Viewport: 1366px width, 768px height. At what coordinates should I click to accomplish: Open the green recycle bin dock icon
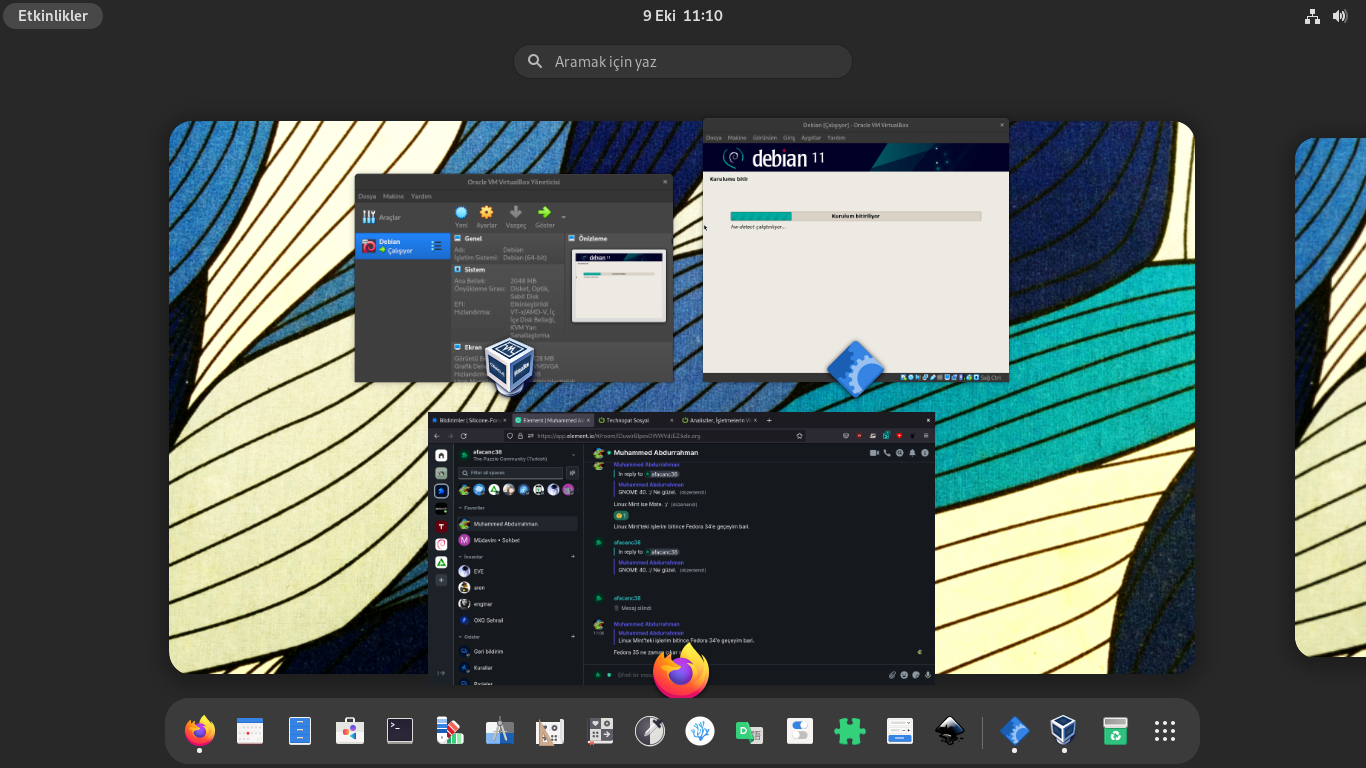click(1115, 731)
